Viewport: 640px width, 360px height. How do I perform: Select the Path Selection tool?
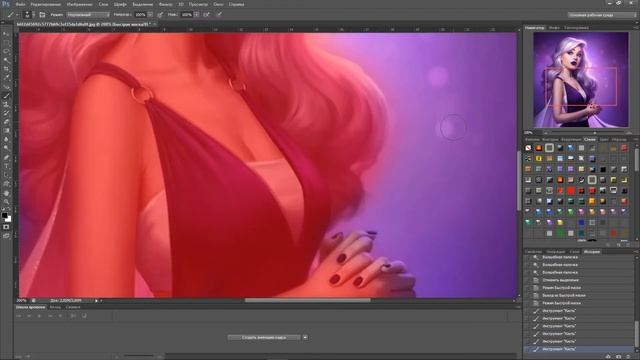(6, 175)
